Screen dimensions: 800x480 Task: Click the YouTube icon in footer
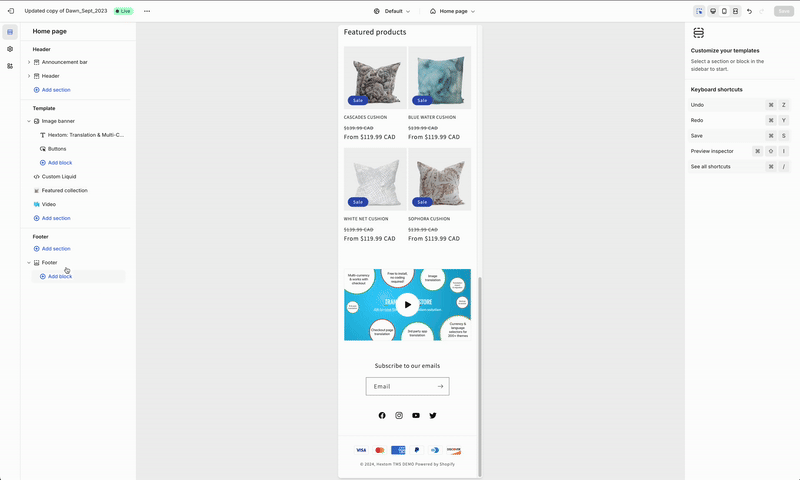point(416,416)
